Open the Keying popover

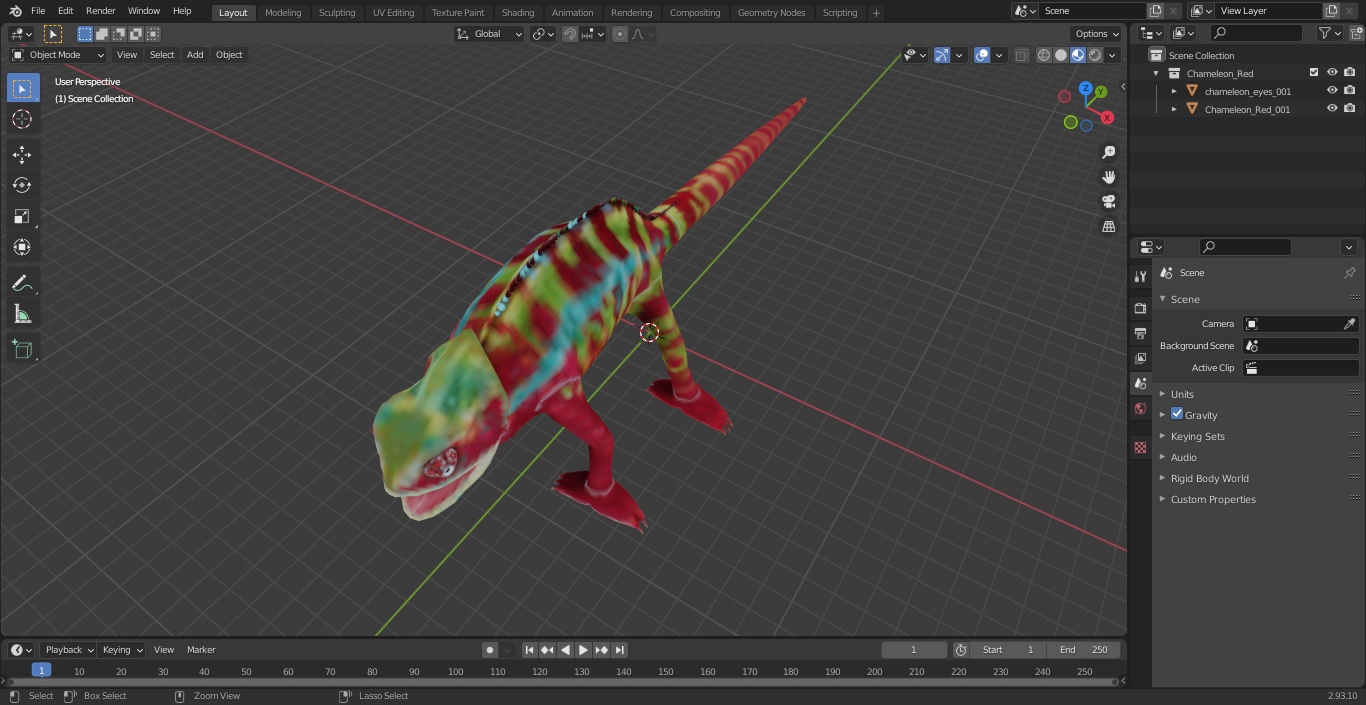coord(122,650)
